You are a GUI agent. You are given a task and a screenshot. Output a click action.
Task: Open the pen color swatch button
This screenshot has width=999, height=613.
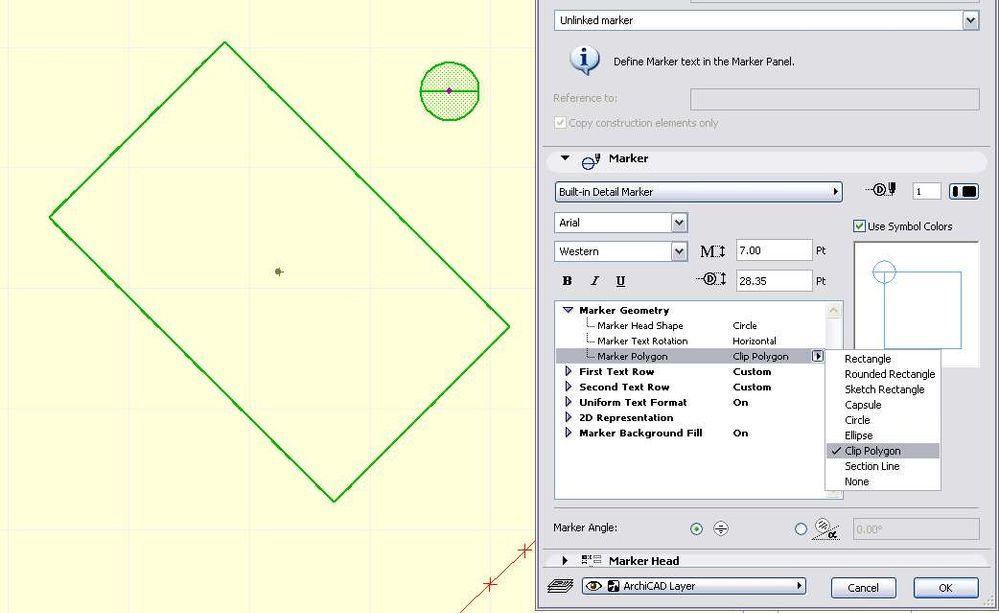(x=963, y=191)
